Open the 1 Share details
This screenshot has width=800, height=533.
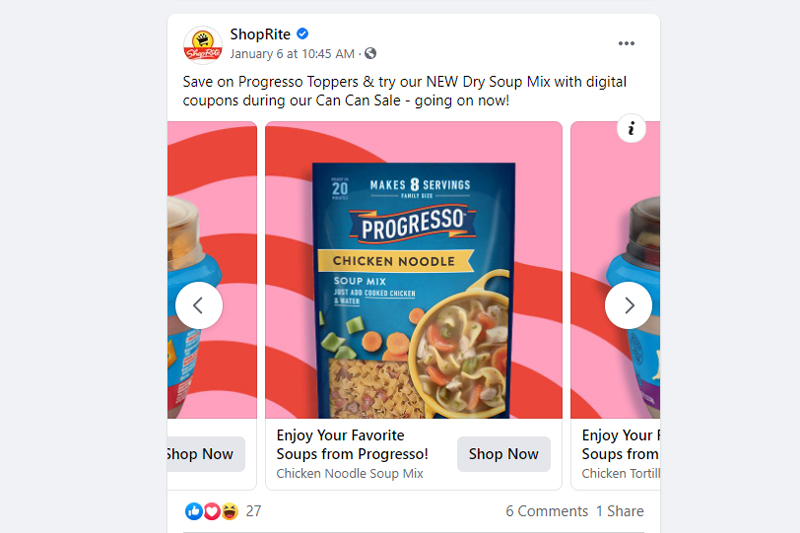tap(620, 511)
